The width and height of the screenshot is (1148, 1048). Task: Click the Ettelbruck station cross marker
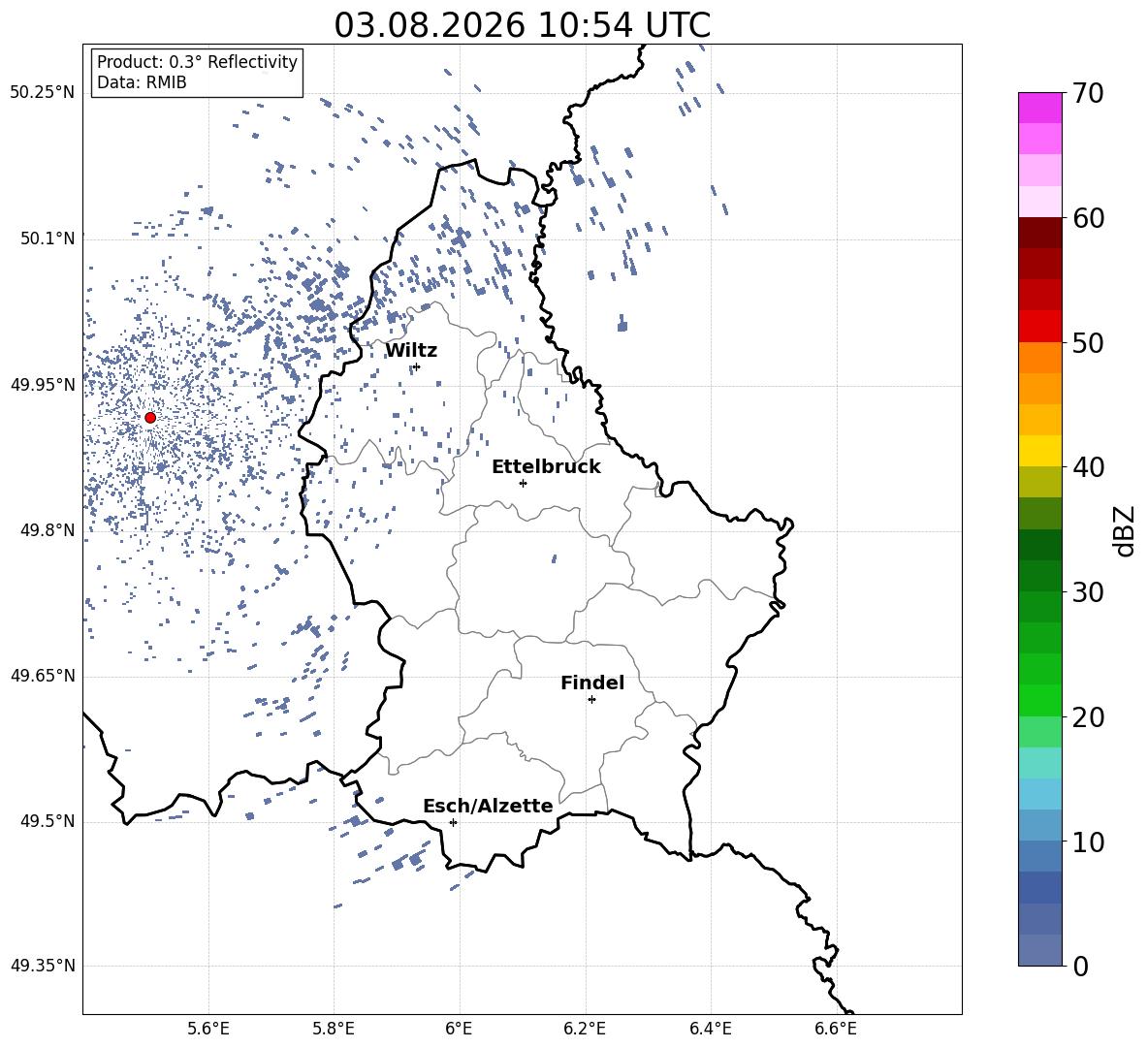pyautogui.click(x=523, y=483)
